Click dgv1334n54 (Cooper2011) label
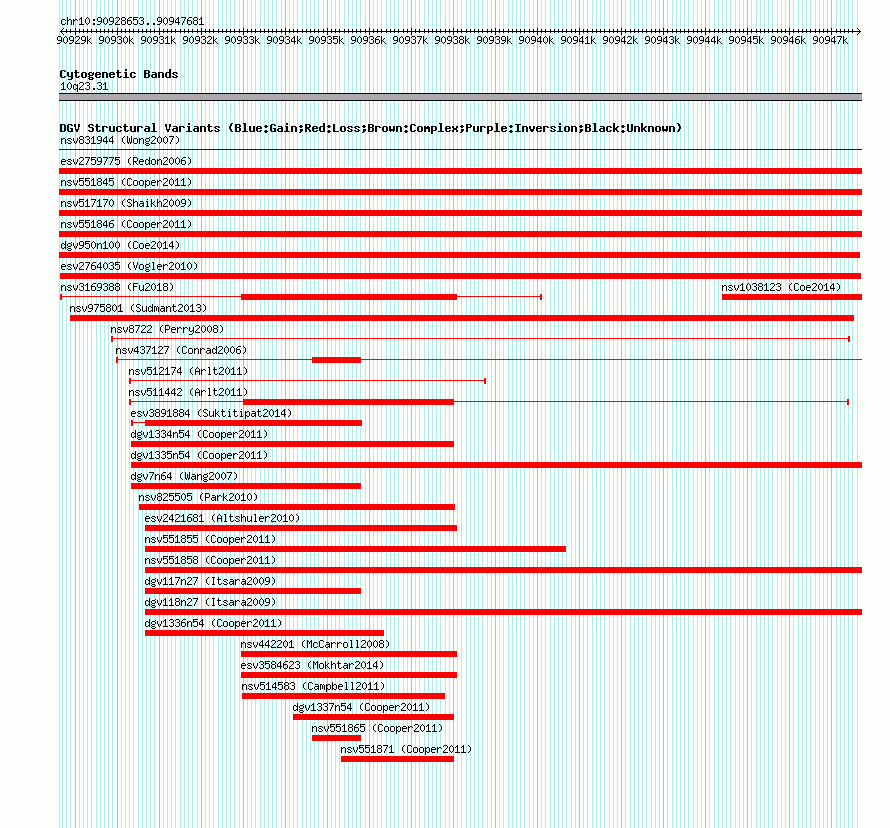Image resolution: width=890 pixels, height=828 pixels. point(199,434)
